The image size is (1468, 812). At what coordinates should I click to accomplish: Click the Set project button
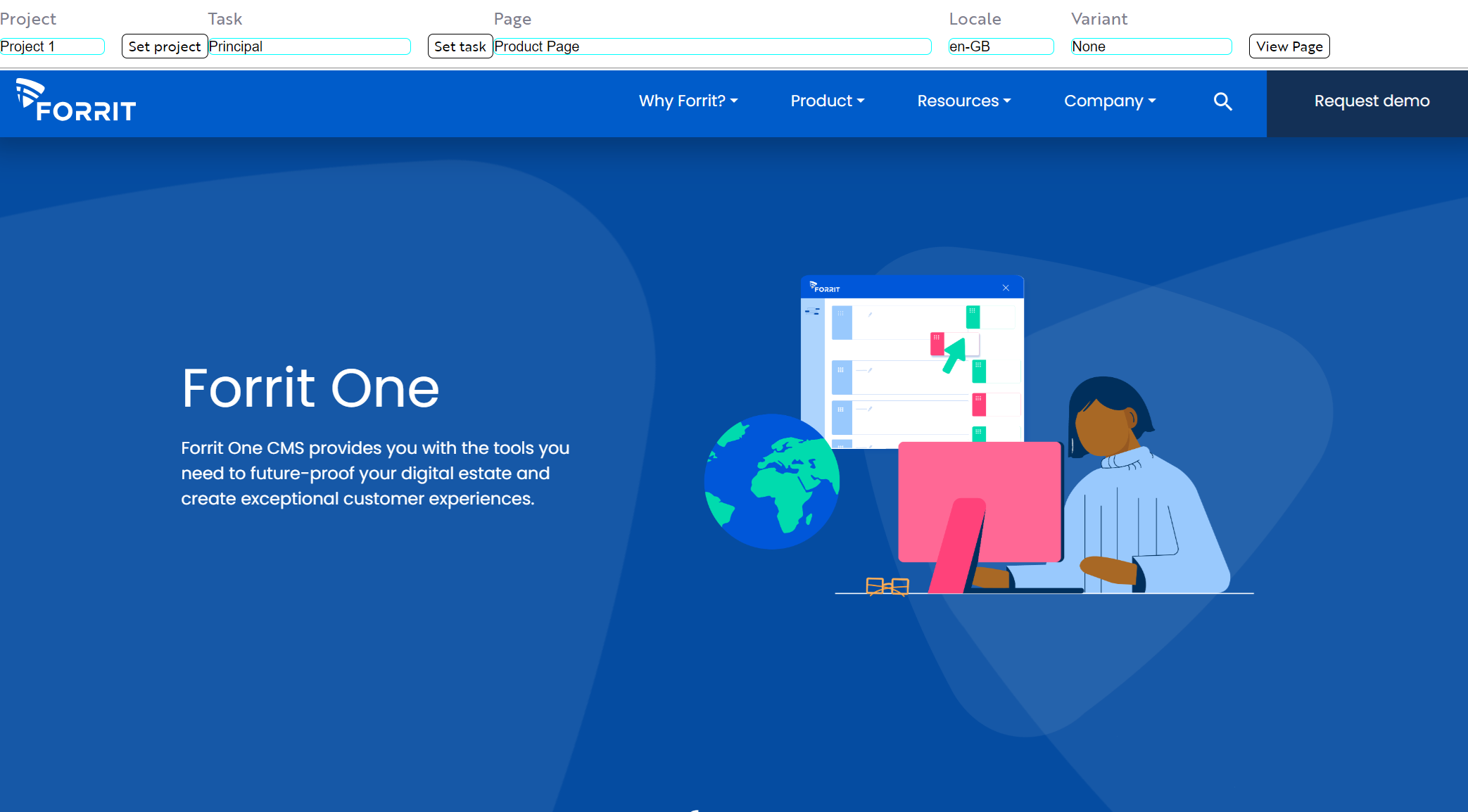click(x=165, y=46)
